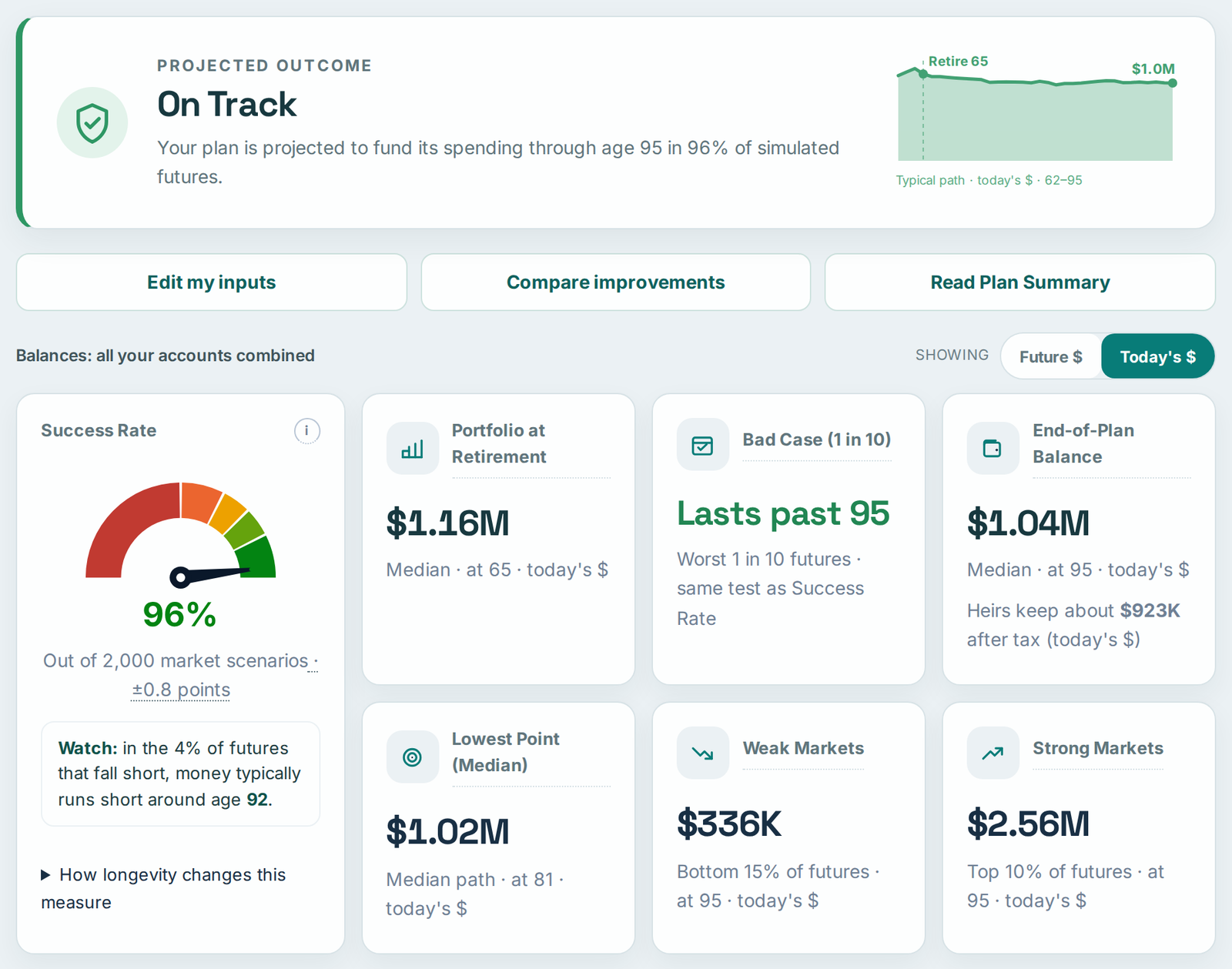Switch display to Future $

pos(1051,356)
